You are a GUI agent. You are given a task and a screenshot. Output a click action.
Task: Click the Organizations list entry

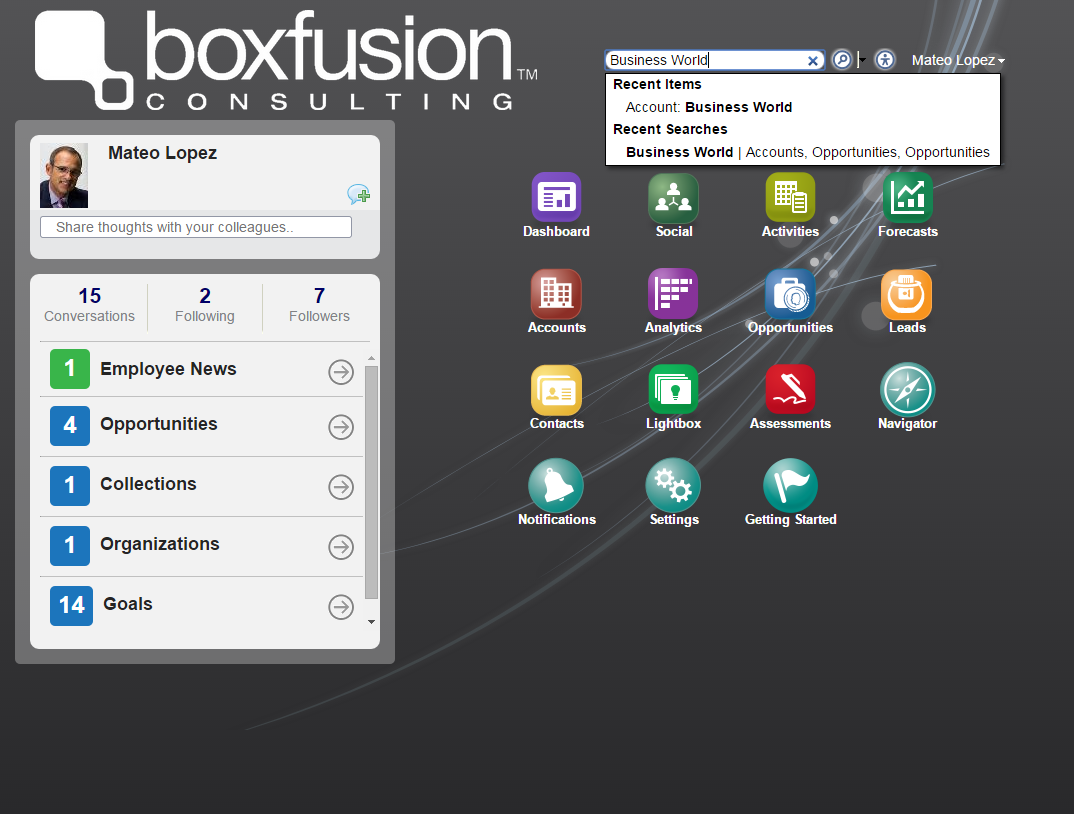pyautogui.click(x=201, y=545)
